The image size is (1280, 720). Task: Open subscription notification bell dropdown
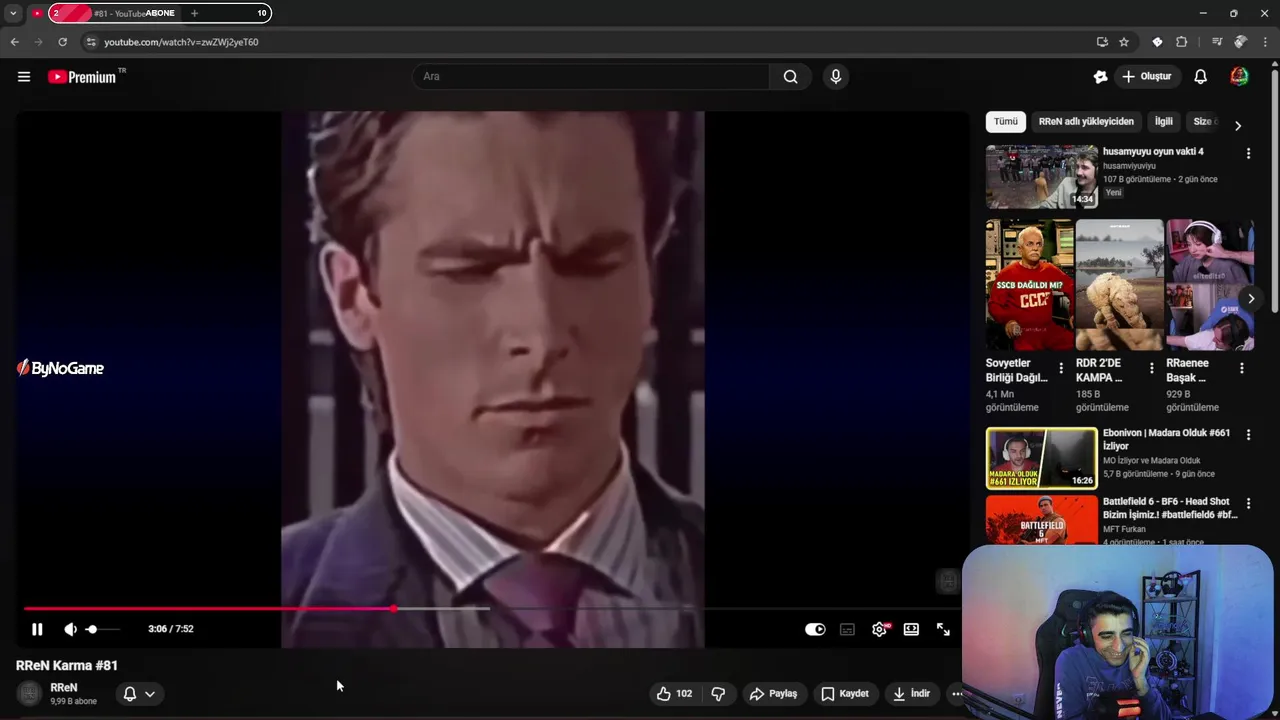pyautogui.click(x=138, y=693)
